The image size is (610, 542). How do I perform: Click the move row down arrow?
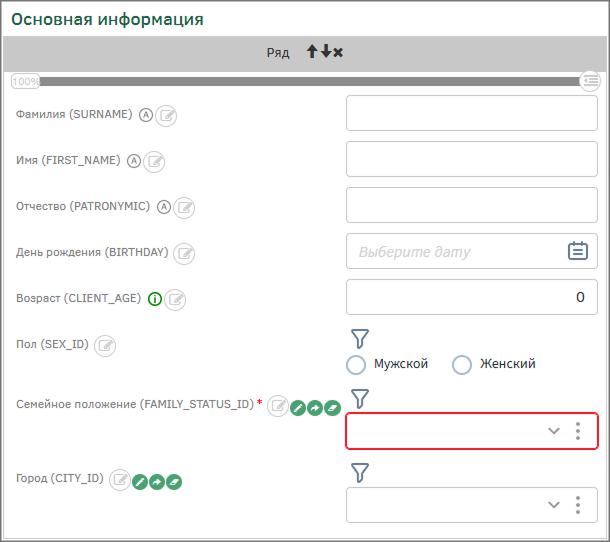[325, 52]
